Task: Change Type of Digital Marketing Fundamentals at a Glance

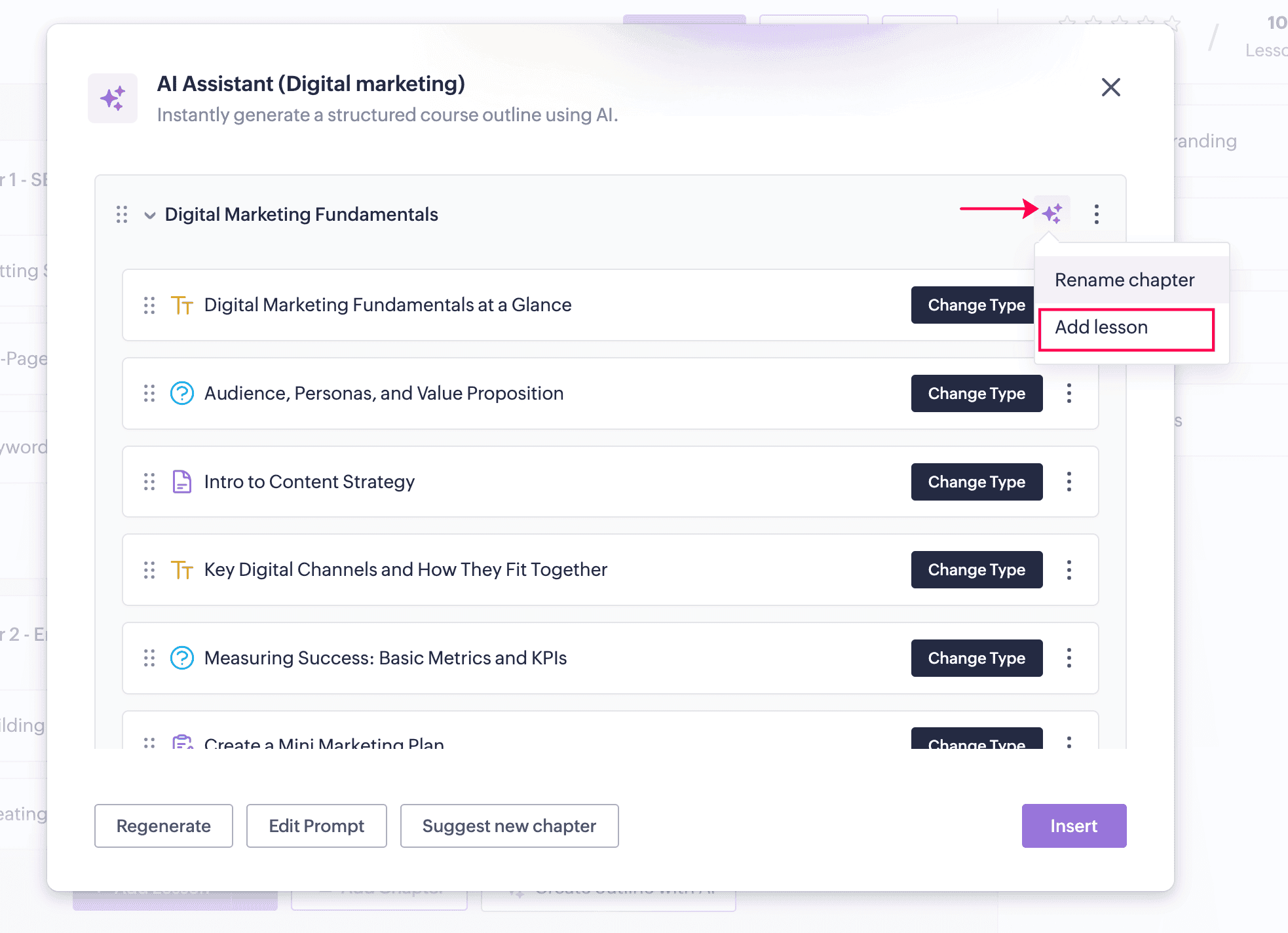Action: tap(972, 305)
